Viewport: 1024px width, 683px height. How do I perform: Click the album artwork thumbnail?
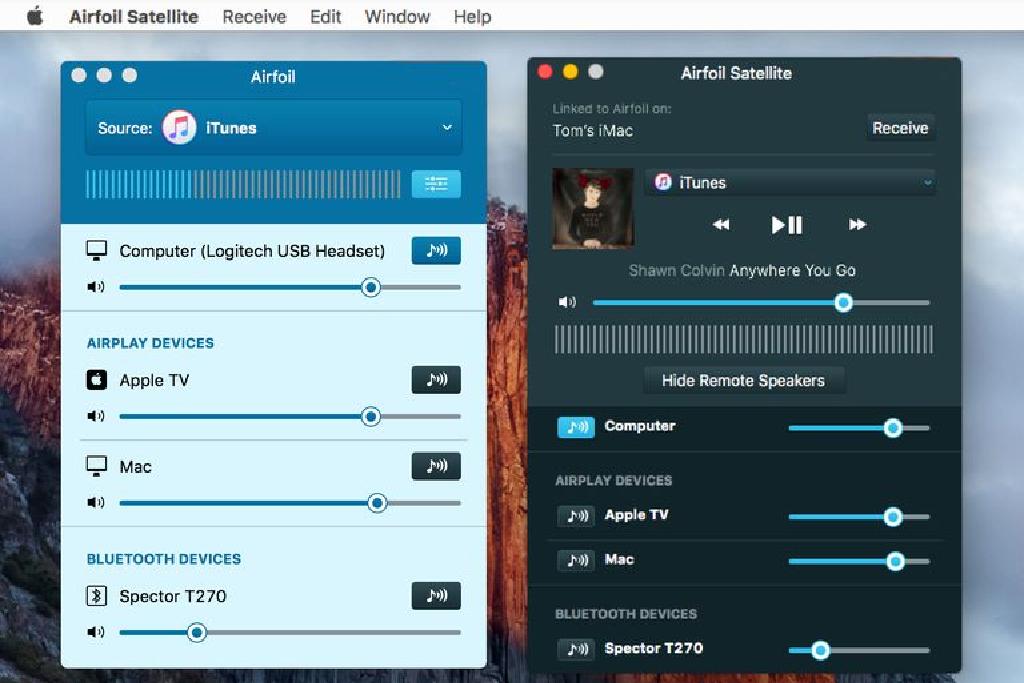coord(593,208)
